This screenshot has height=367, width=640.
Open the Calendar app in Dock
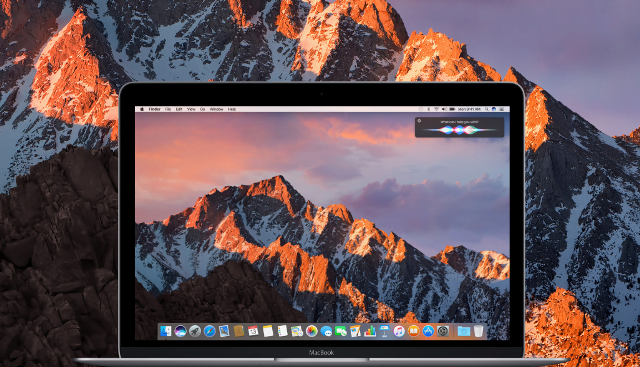click(253, 331)
